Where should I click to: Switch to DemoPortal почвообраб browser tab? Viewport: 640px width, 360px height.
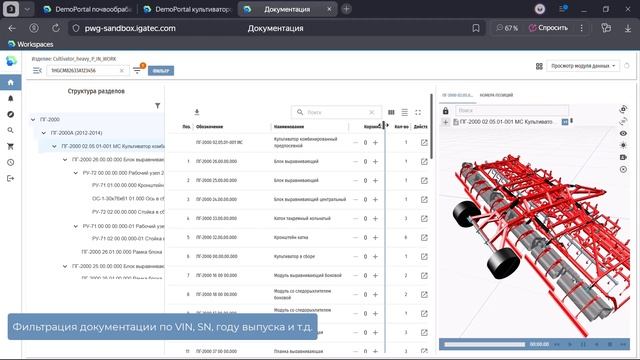tap(87, 9)
